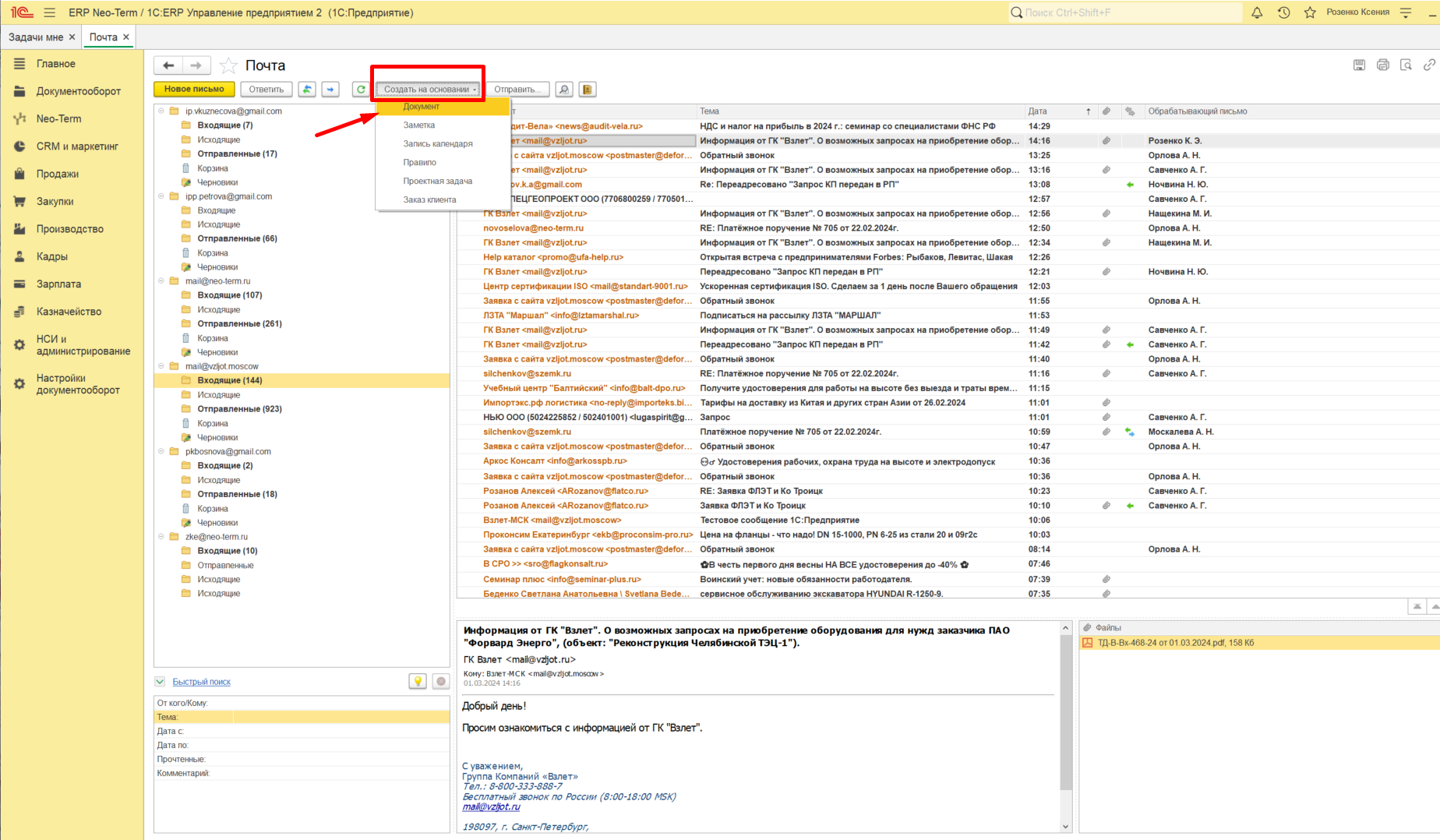Open the Быстрый поиск link
This screenshot has width=1440, height=840.
point(202,682)
